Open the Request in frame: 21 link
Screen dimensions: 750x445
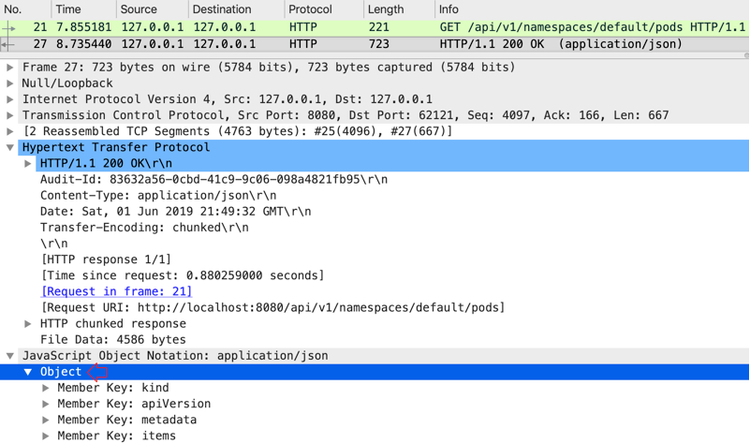116,291
